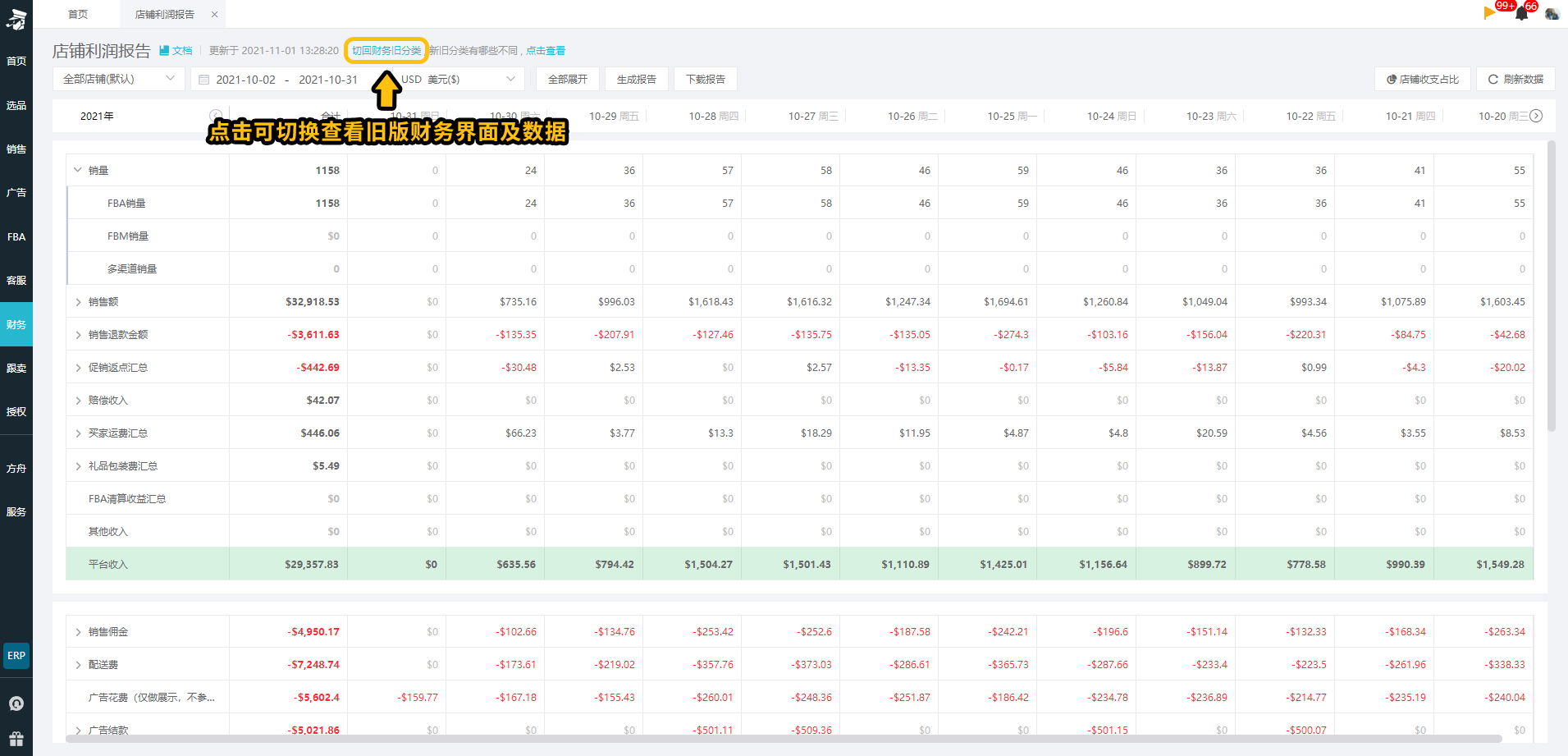
Task: Select the 财务 sidebar module
Action: 16,324
